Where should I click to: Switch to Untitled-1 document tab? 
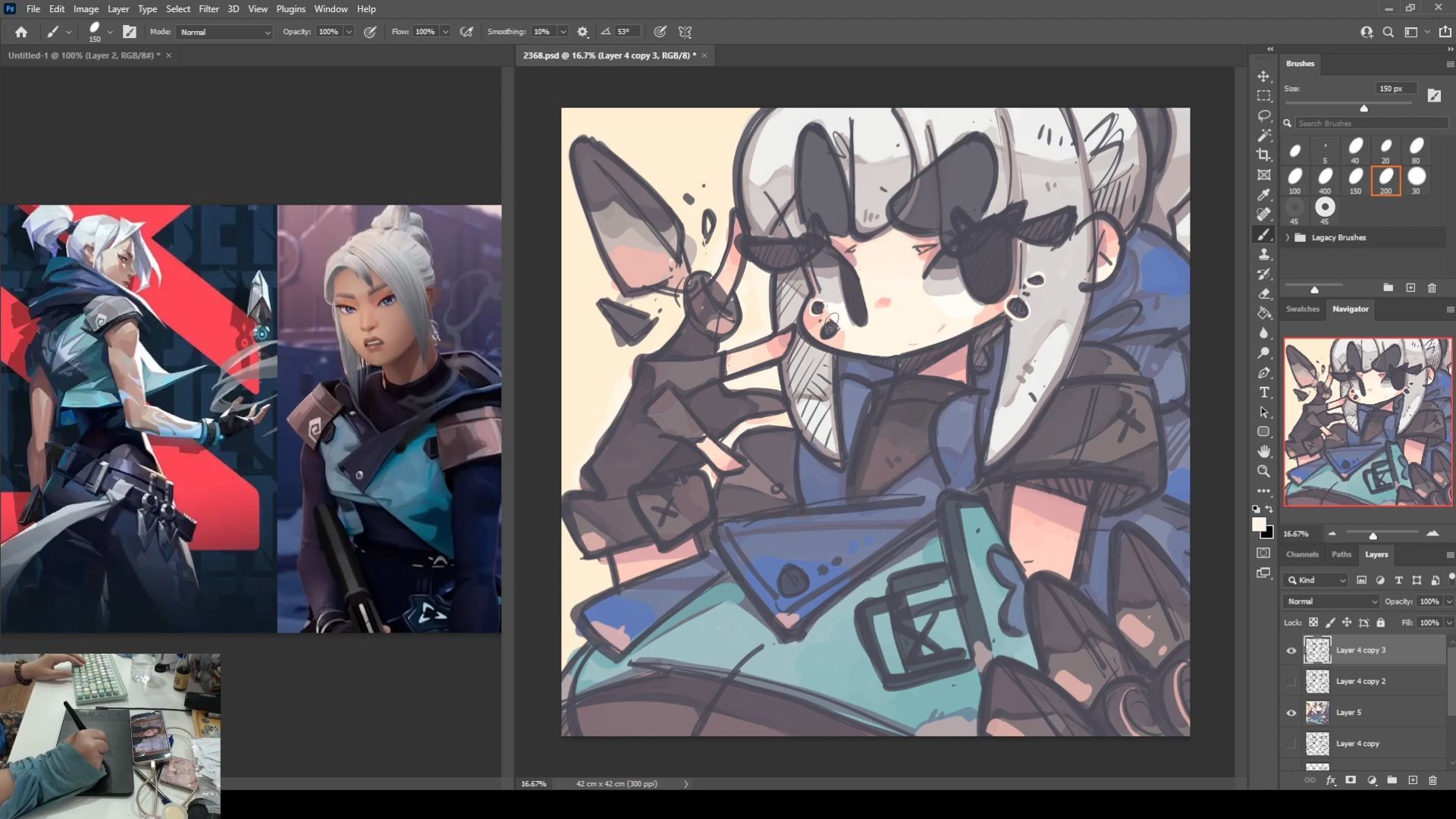(x=83, y=55)
